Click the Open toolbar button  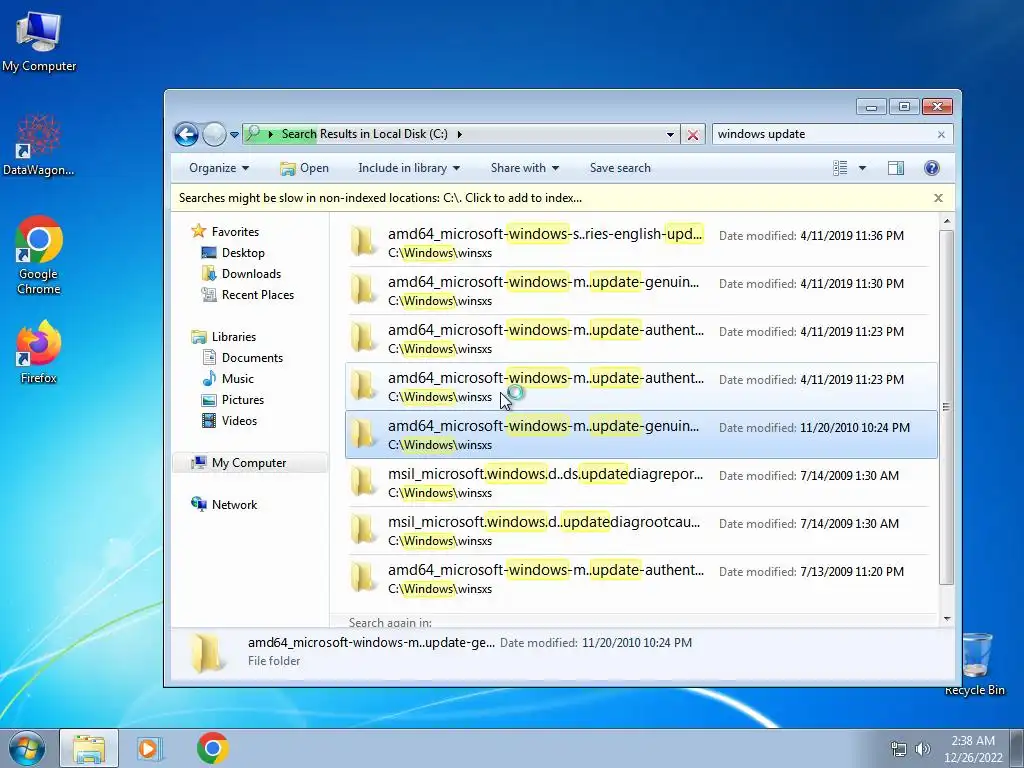304,168
